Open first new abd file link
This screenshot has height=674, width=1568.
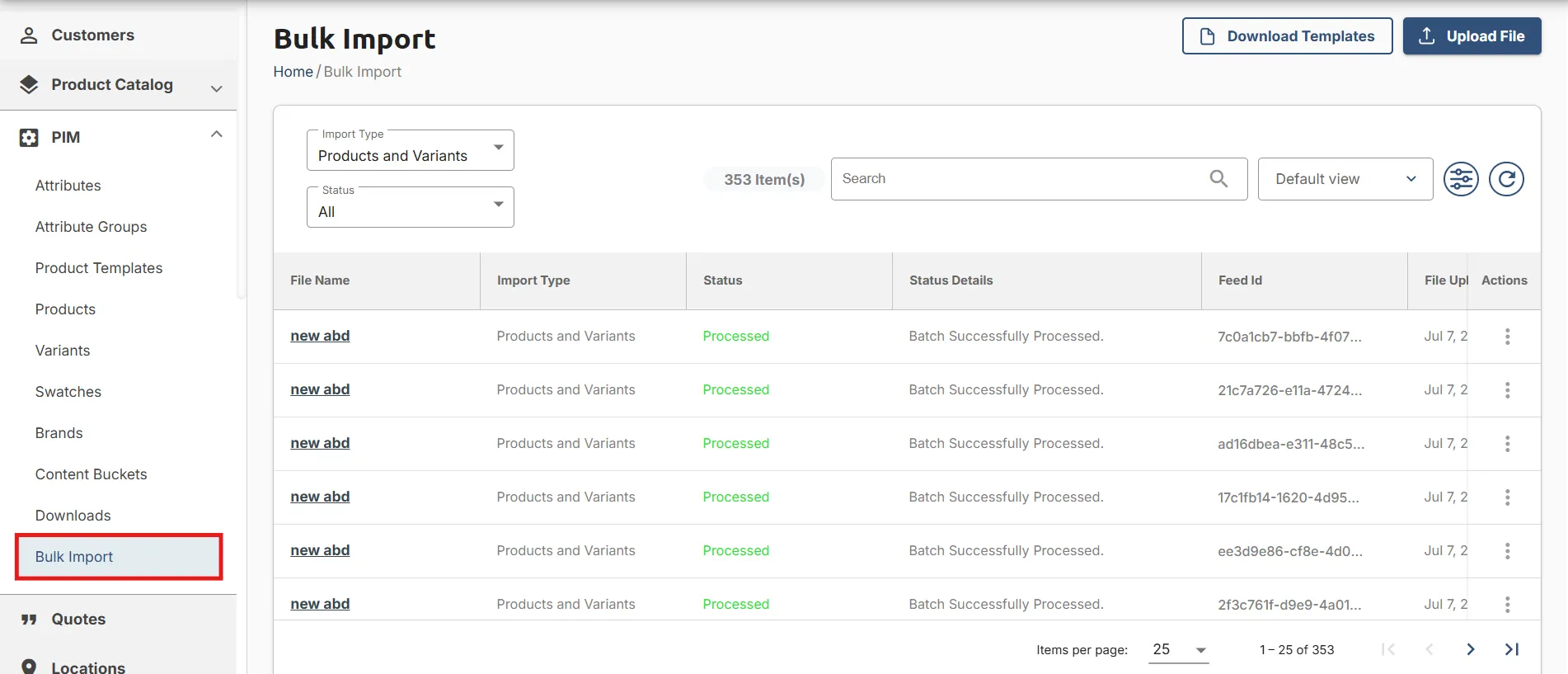[x=320, y=336]
